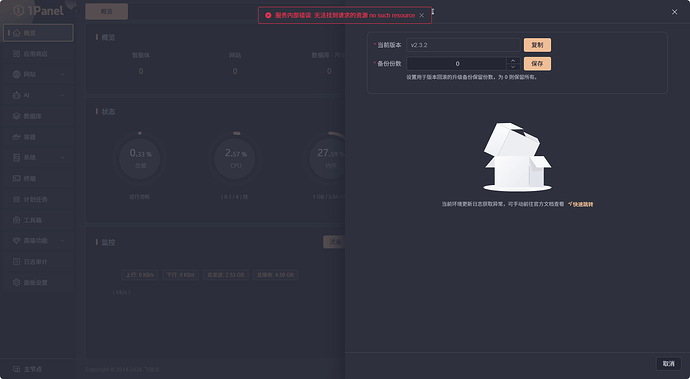Click the 网站 count in overview card

coord(235,71)
